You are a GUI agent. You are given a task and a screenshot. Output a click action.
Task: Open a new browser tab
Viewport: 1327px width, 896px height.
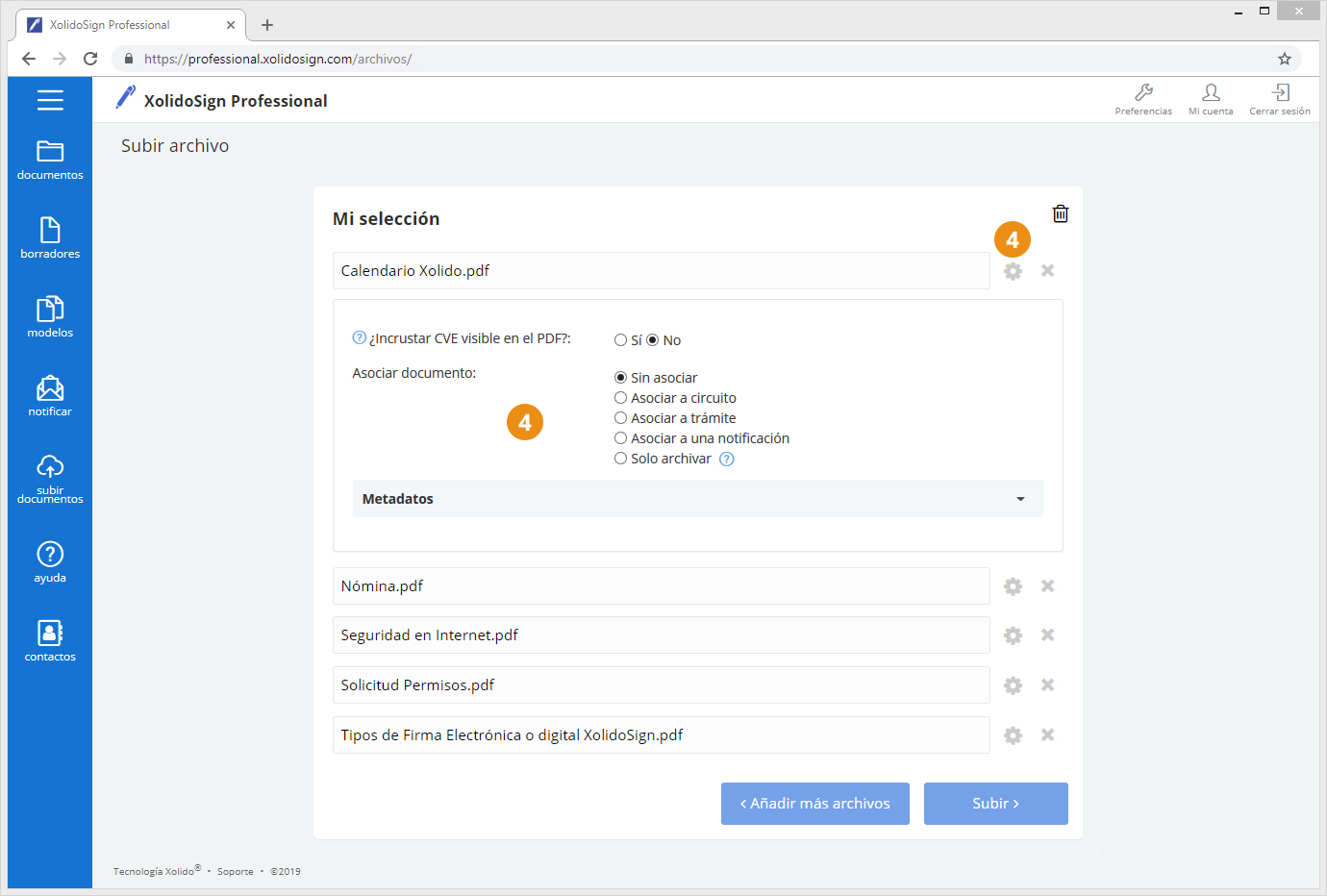(267, 25)
